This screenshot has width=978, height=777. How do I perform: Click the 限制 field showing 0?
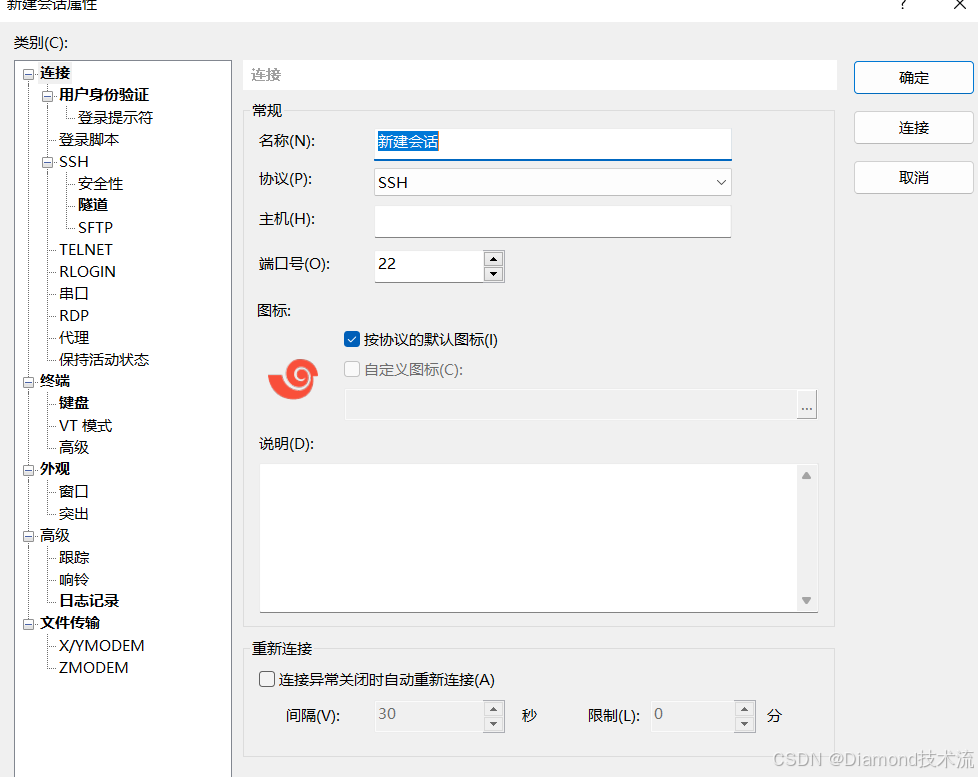(693, 716)
